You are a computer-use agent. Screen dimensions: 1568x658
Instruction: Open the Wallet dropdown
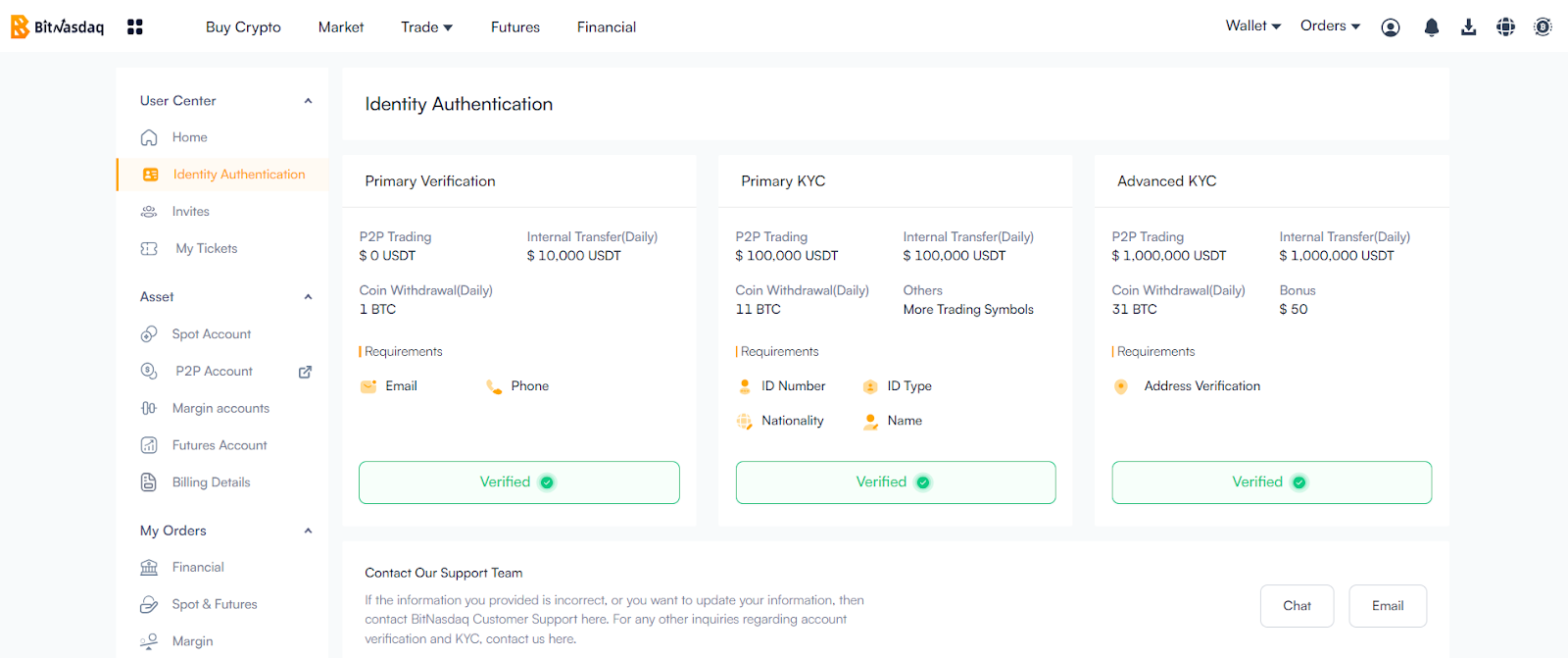coord(1253,25)
